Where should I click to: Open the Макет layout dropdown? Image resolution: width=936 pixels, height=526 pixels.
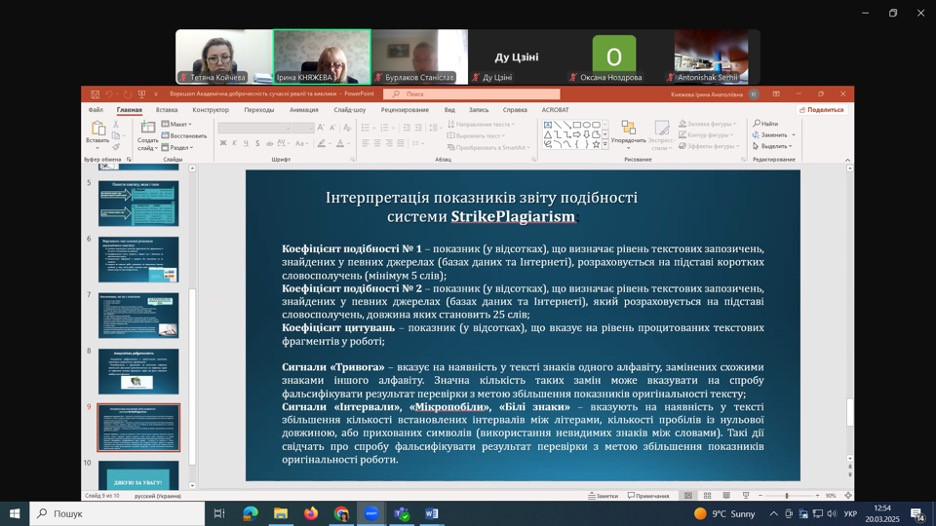pos(177,124)
